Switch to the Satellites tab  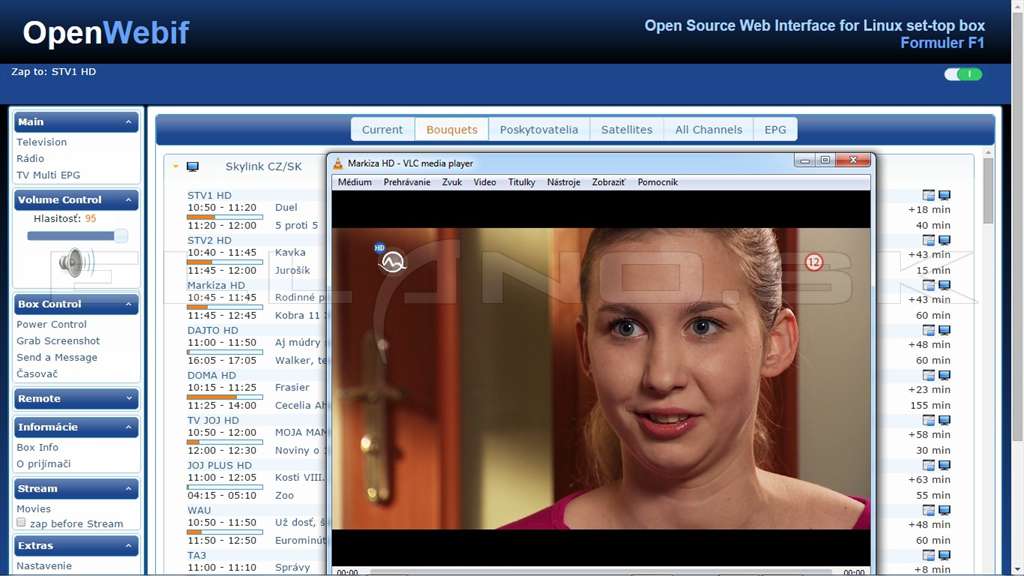pos(626,129)
